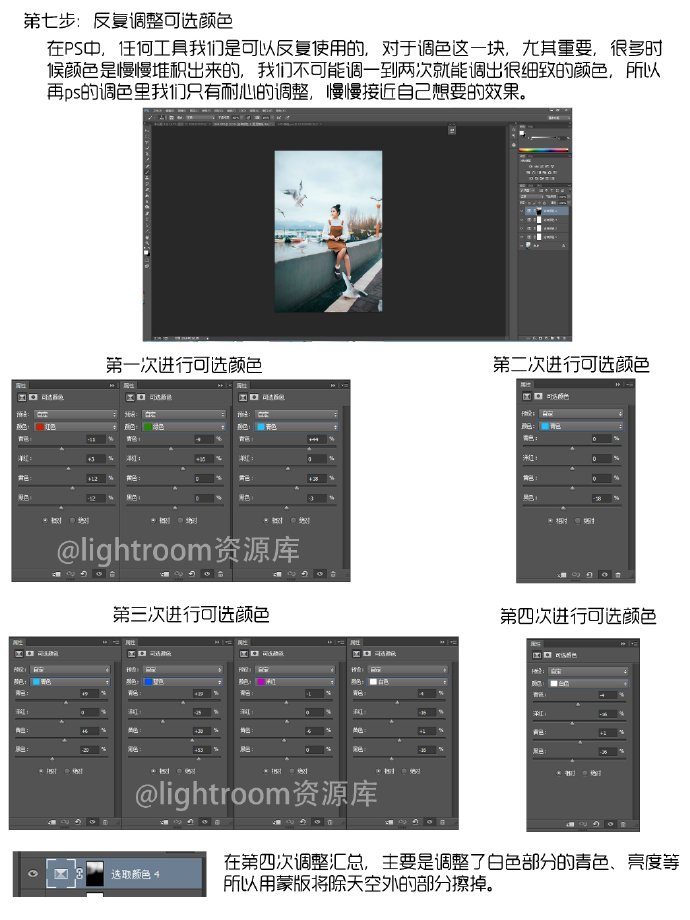Click layer name 选取颜色 4
The height and width of the screenshot is (920, 690).
pyautogui.click(x=136, y=874)
